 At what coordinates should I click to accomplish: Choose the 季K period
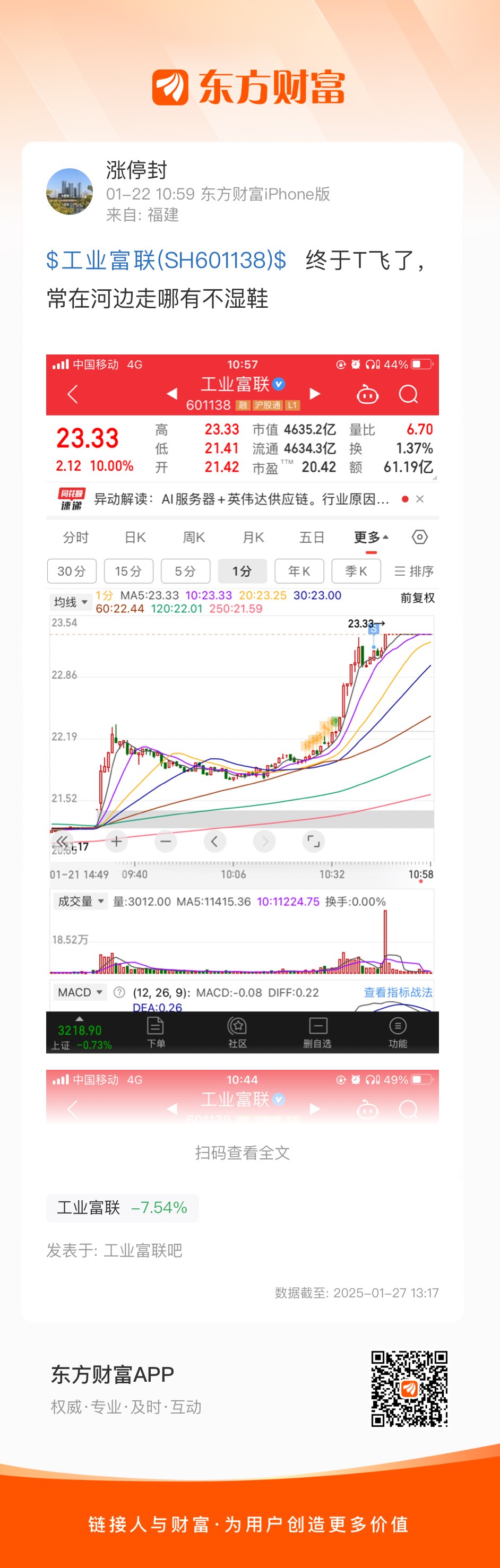pos(356,571)
